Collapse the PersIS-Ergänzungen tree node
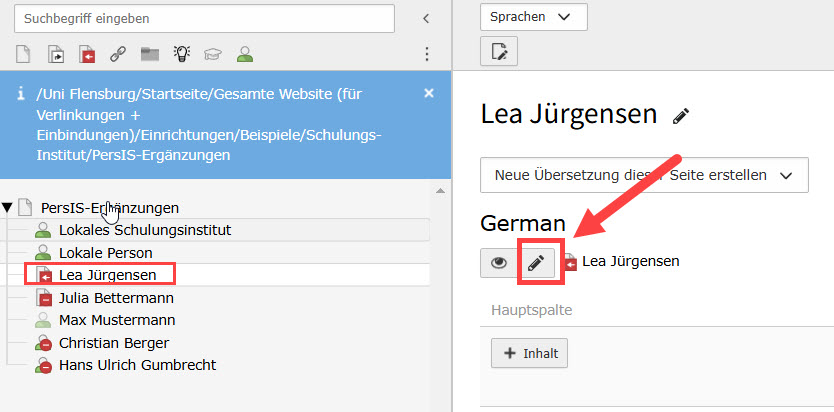 pos(8,208)
